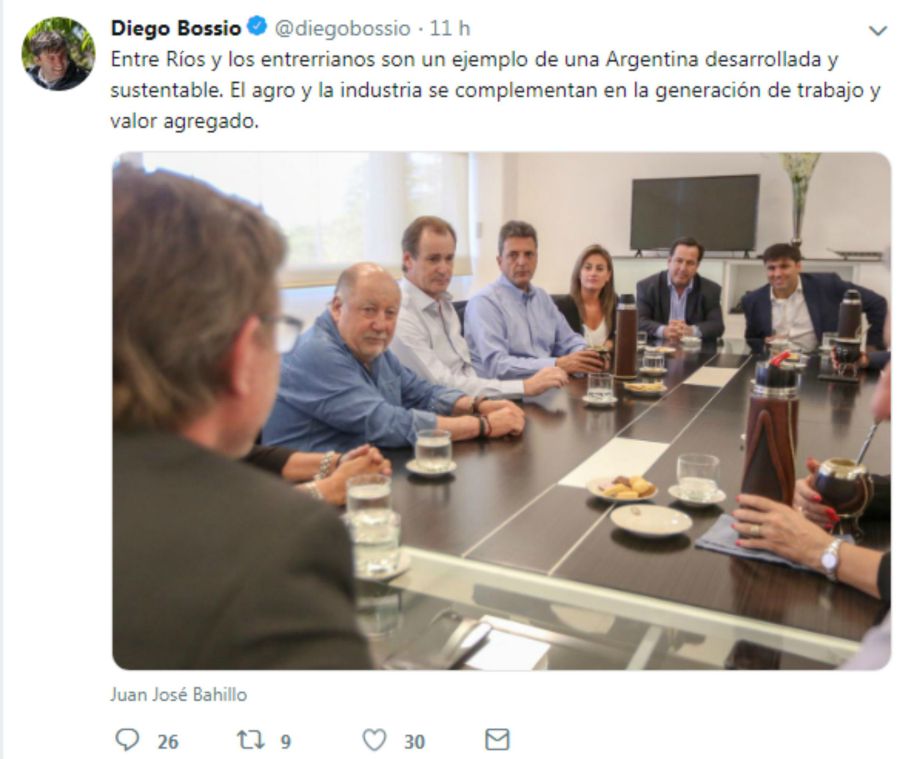Expand the tweet options chevron

(x=878, y=30)
